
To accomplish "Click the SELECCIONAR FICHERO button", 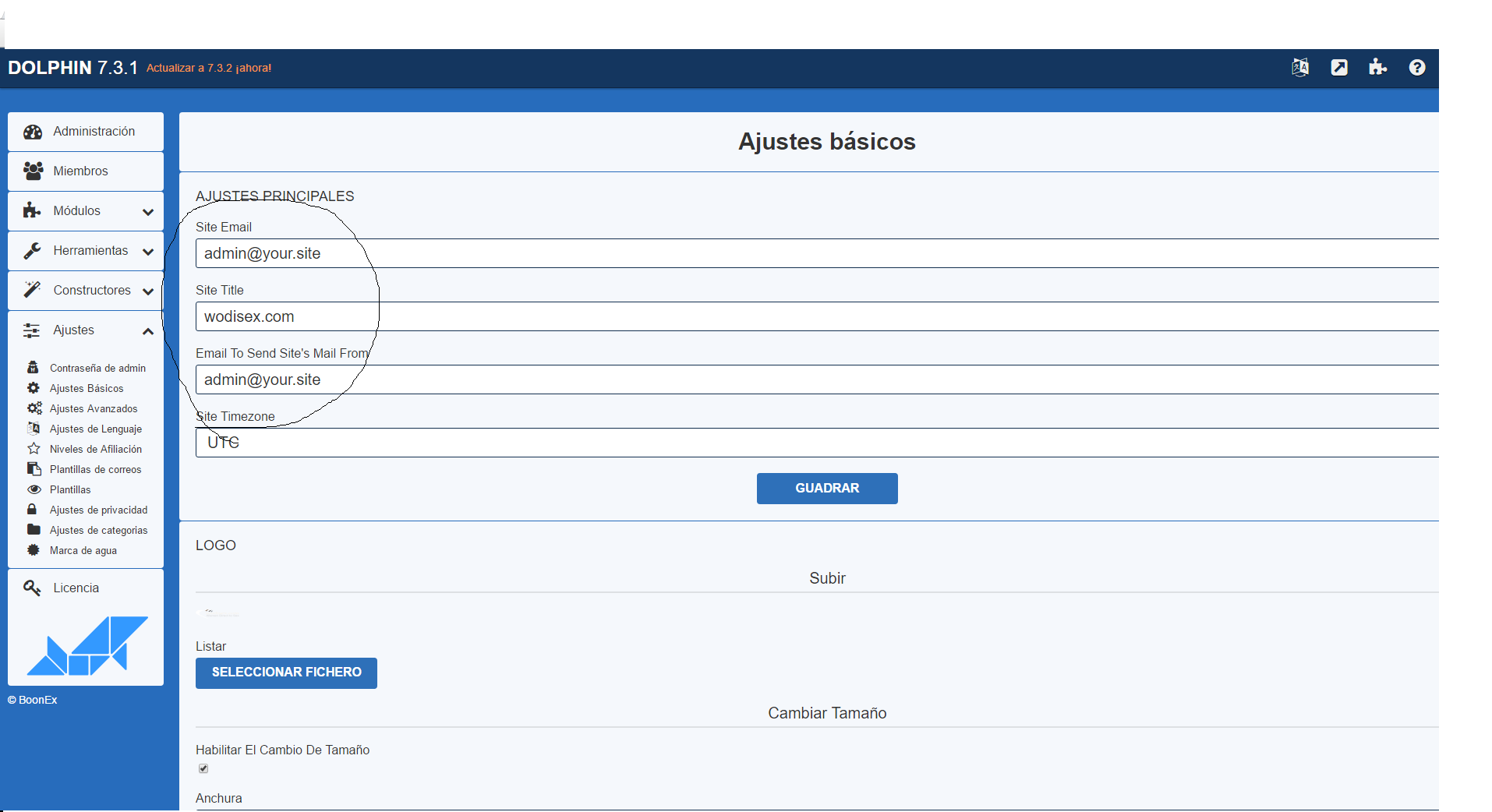I will pos(286,673).
